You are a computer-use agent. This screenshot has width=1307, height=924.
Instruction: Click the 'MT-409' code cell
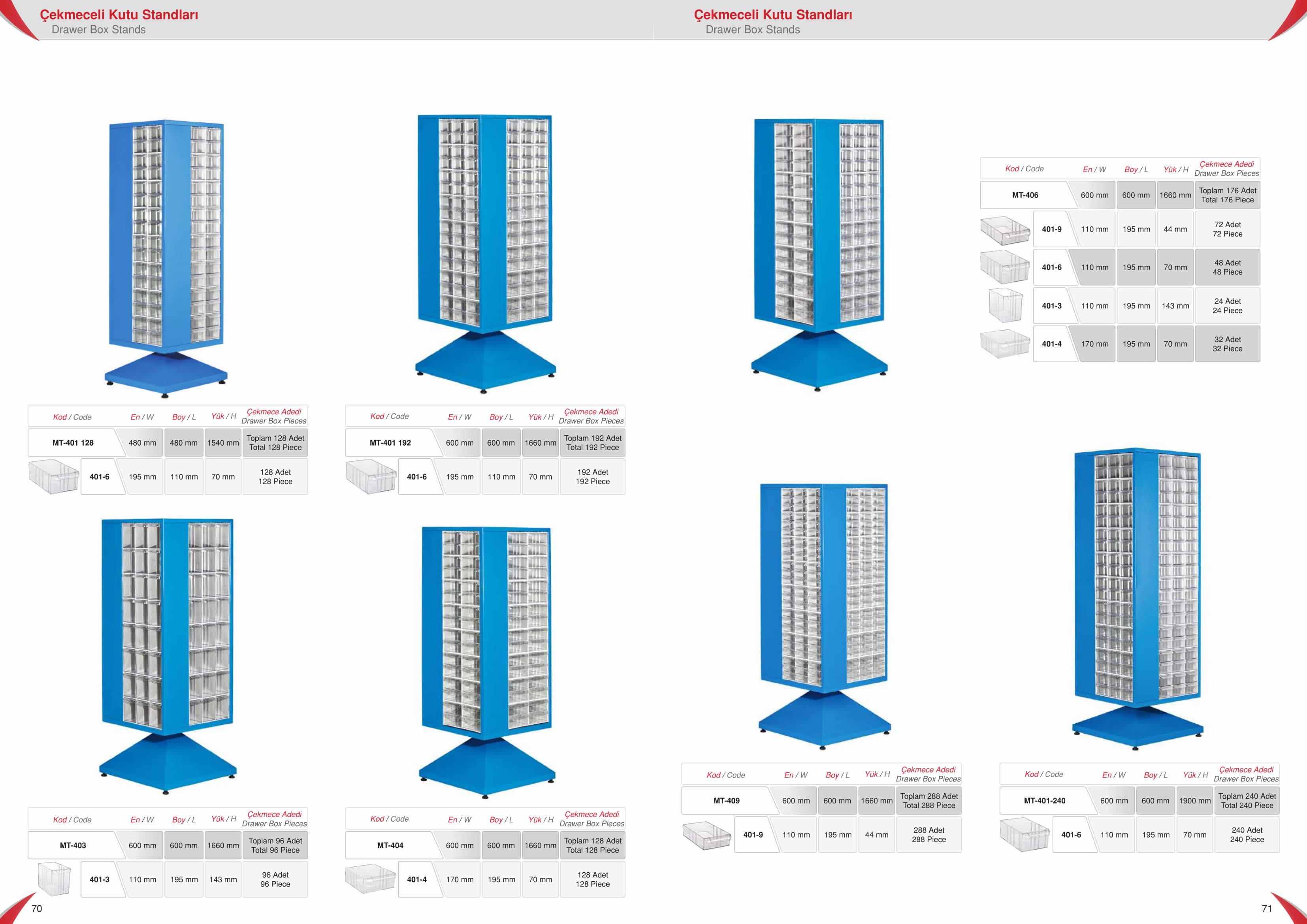[726, 800]
